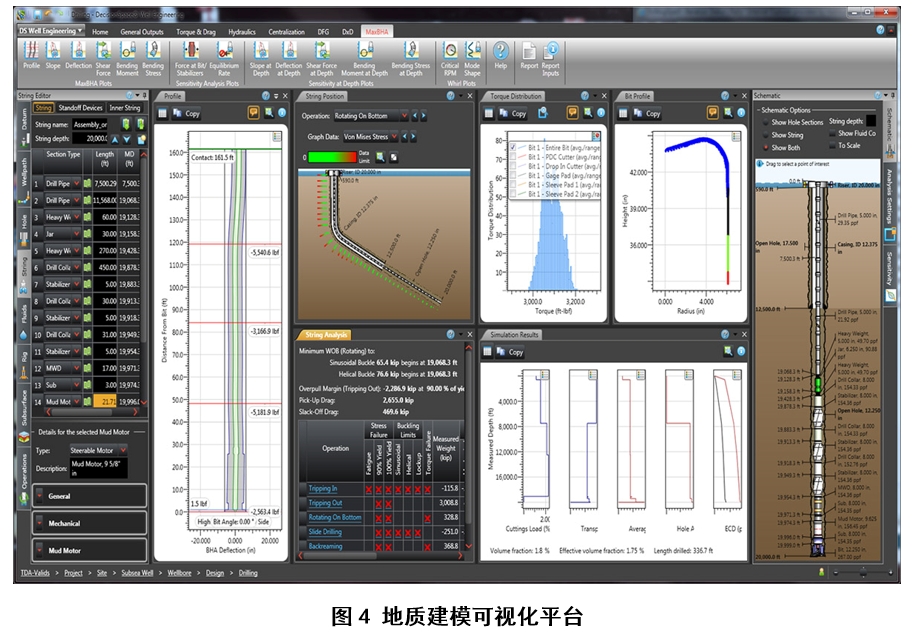Screen dimensions: 912x634
Task: Enable the Bit 1 - Sleeve Pad 1 series
Action: [x=513, y=185]
